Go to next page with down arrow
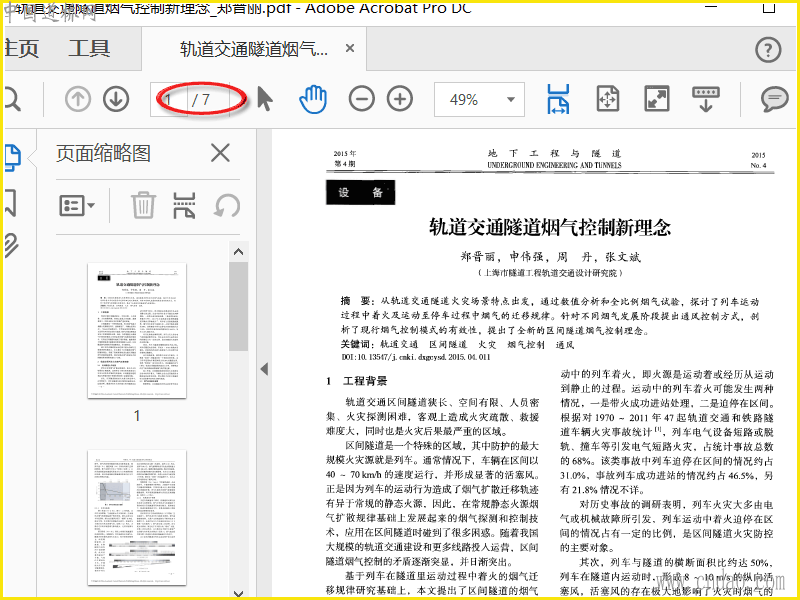Screen dimensions: 800x600 [116, 99]
